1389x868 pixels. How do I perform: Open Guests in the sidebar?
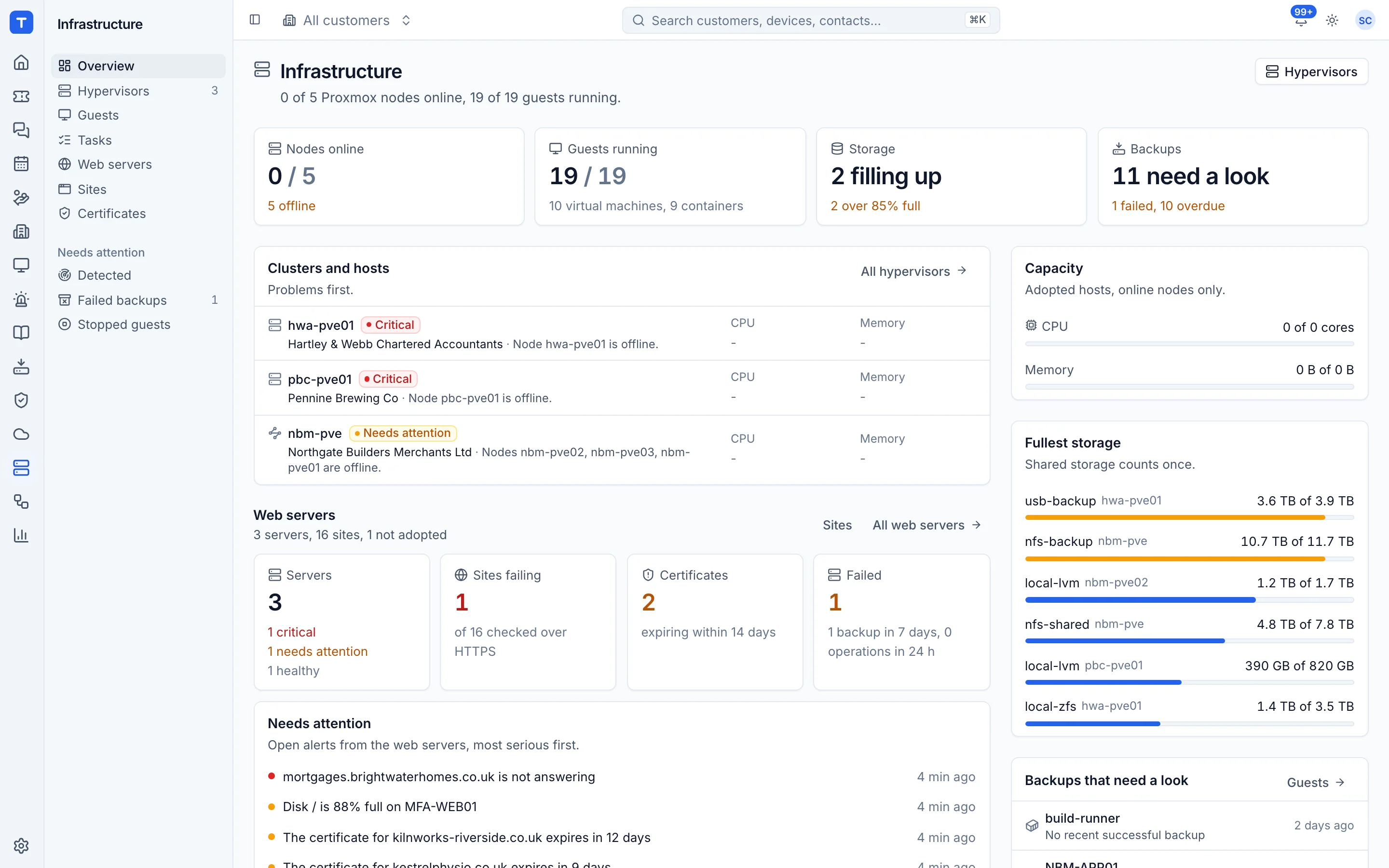pyautogui.click(x=138, y=115)
